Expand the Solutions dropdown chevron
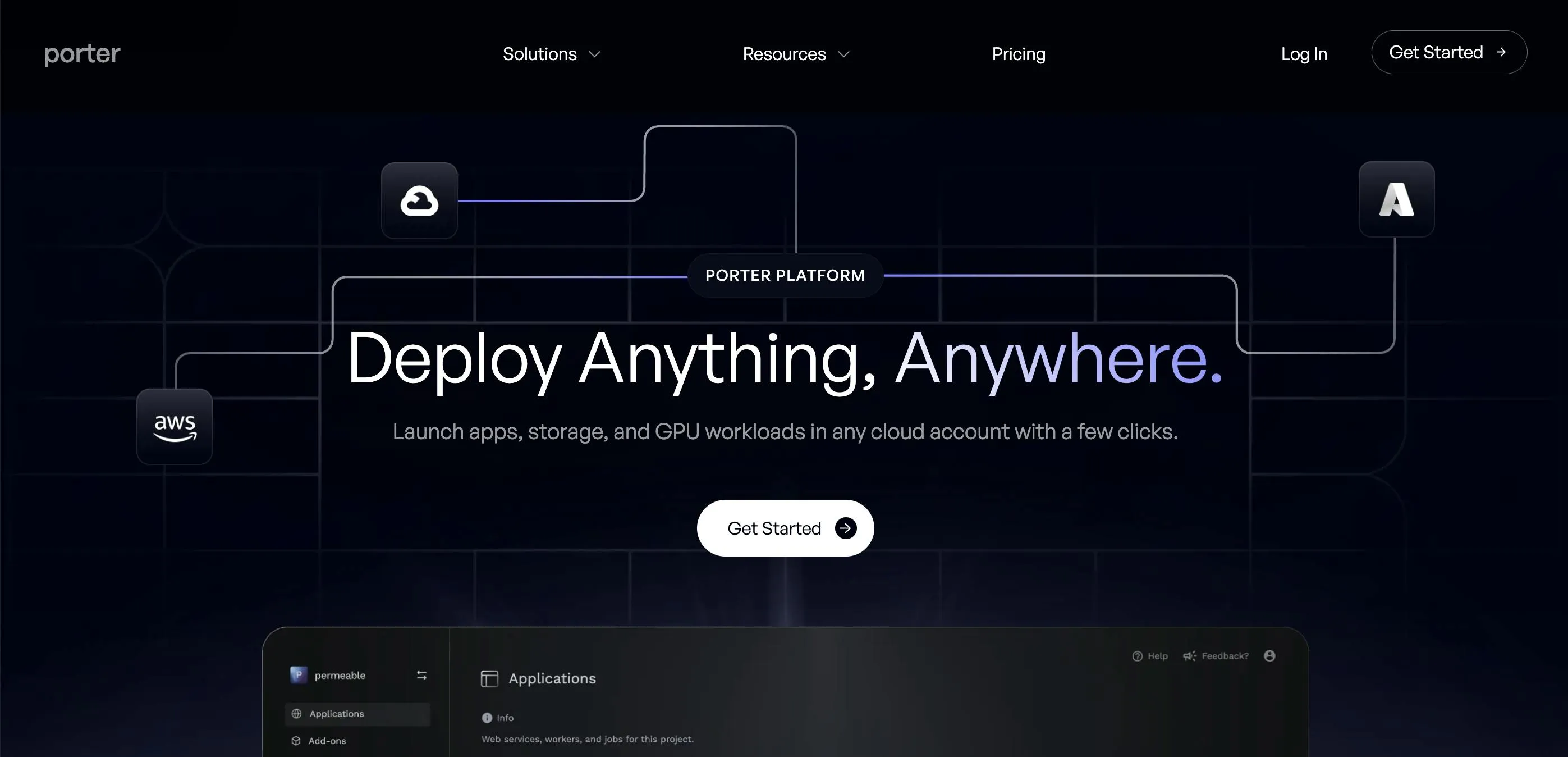This screenshot has height=757, width=1568. (x=595, y=54)
